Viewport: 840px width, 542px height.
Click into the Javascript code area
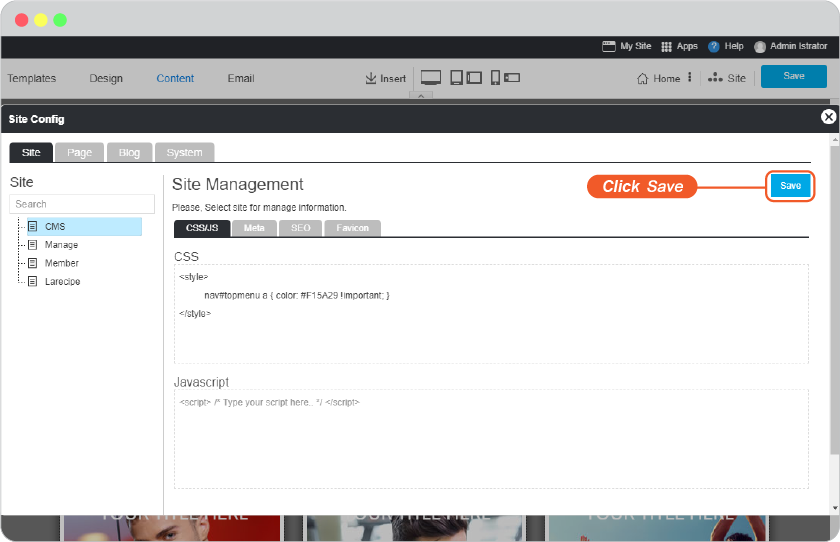(491, 439)
